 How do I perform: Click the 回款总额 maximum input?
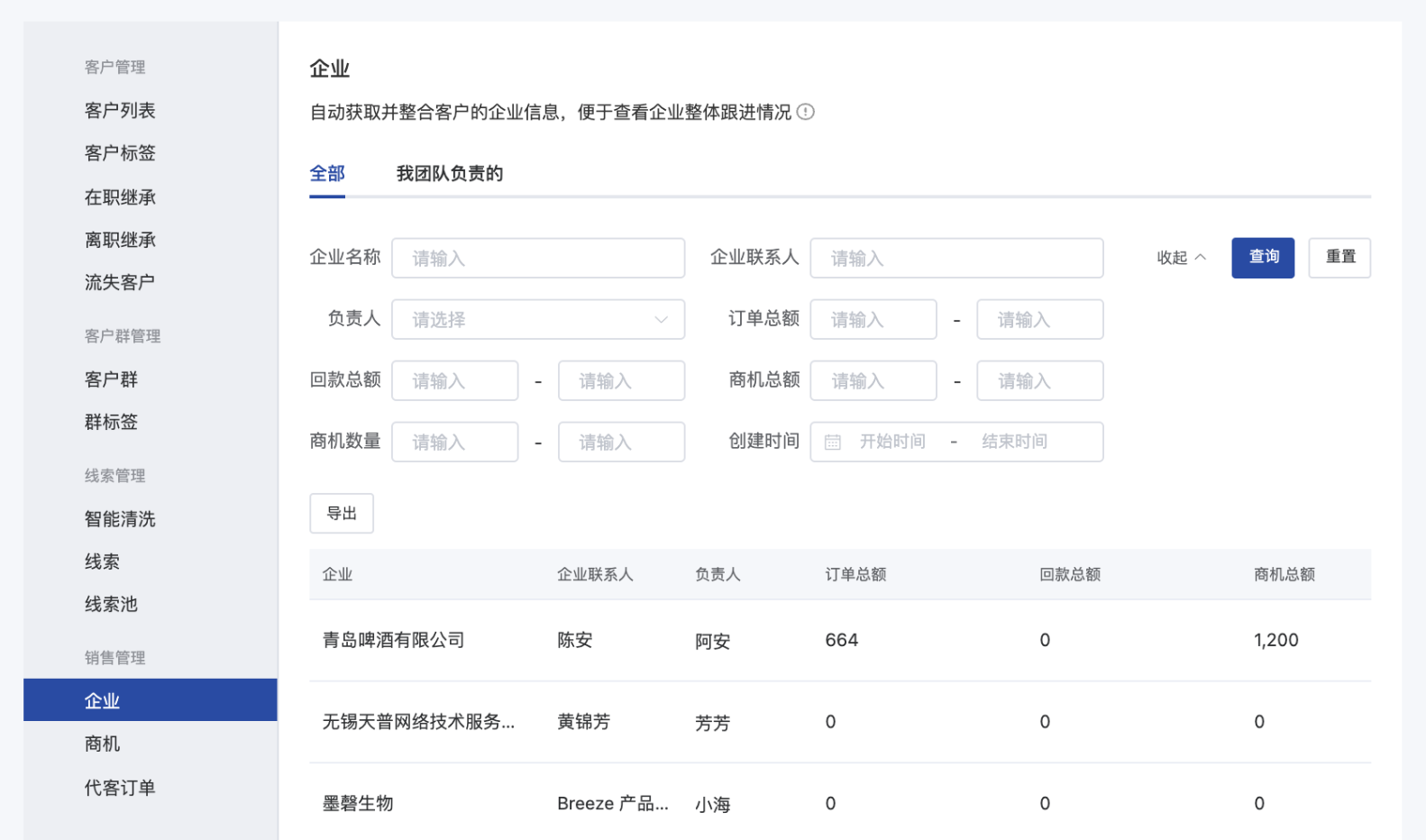pyautogui.click(x=622, y=380)
